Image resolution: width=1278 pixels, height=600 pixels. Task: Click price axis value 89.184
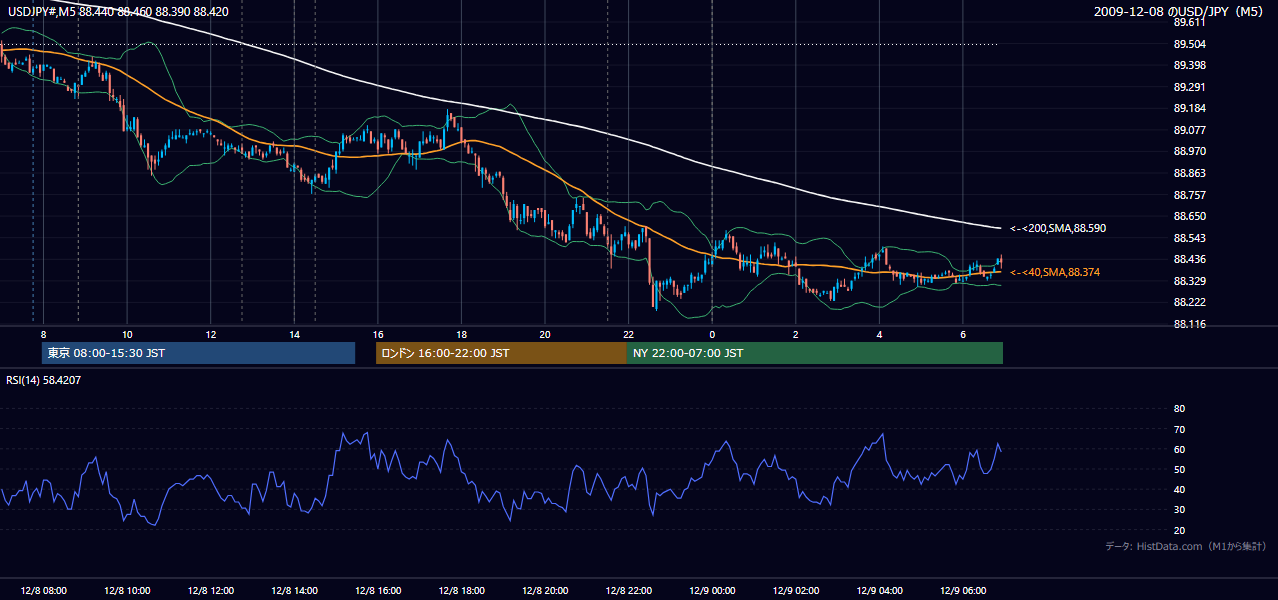coord(1188,108)
